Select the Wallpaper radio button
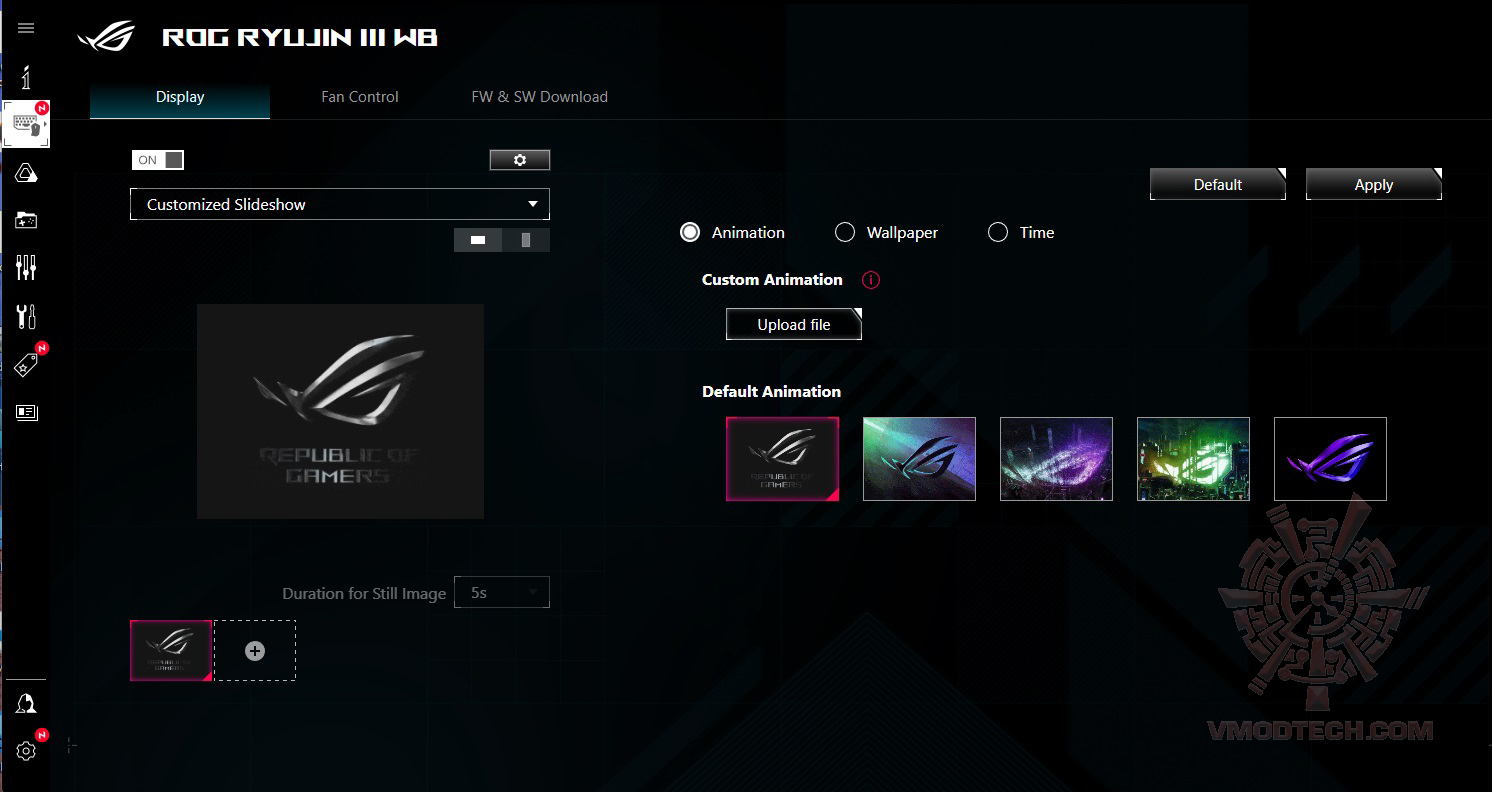 tap(845, 232)
